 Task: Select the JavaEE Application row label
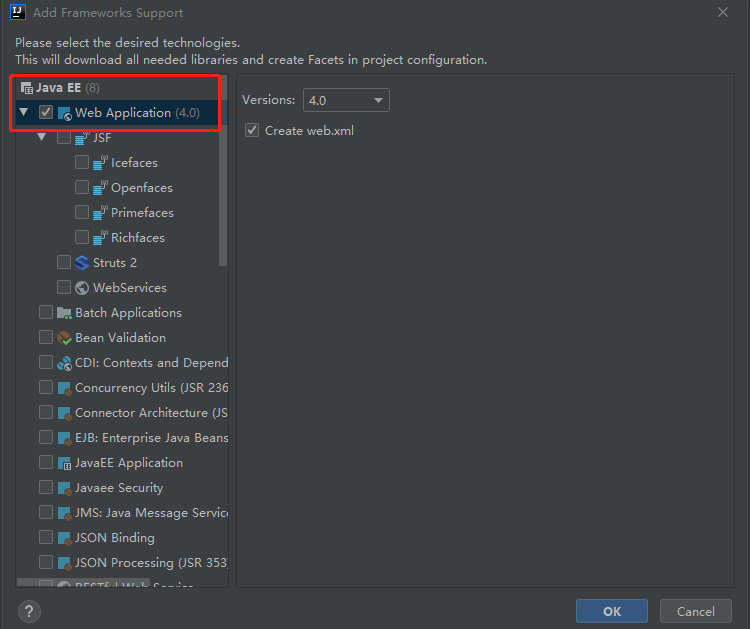coord(129,463)
